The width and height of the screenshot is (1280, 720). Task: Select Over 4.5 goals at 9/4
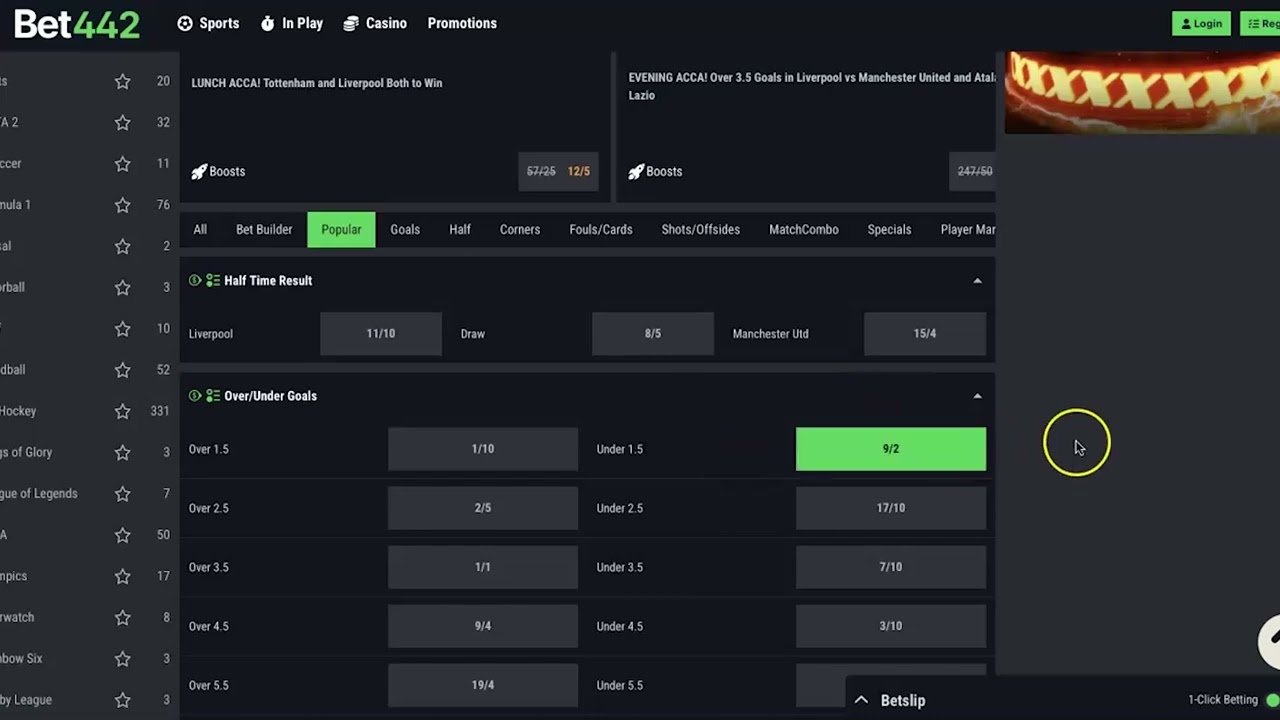coord(483,626)
